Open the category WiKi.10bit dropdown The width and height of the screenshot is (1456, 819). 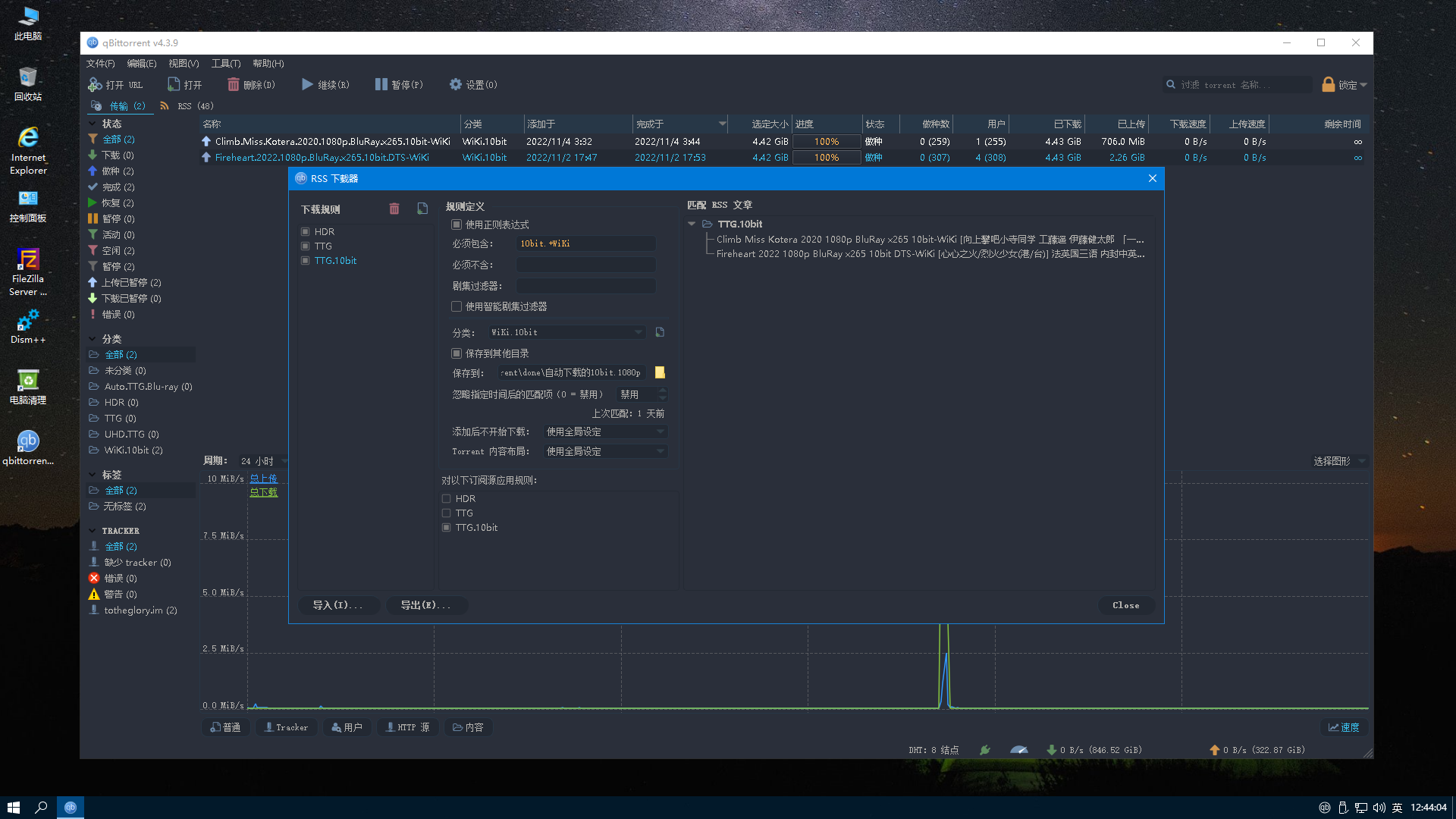567,332
